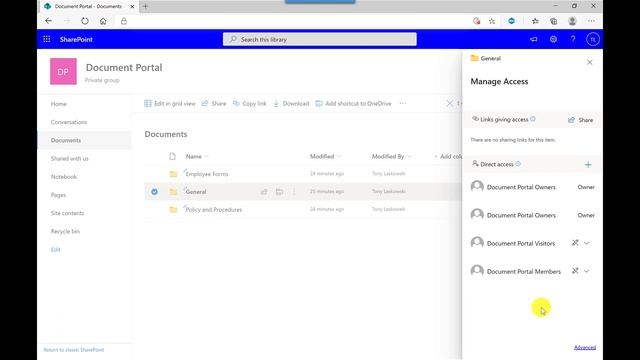Image resolution: width=640 pixels, height=360 pixels.
Task: Select Documents in site navigation
Action: [66, 140]
